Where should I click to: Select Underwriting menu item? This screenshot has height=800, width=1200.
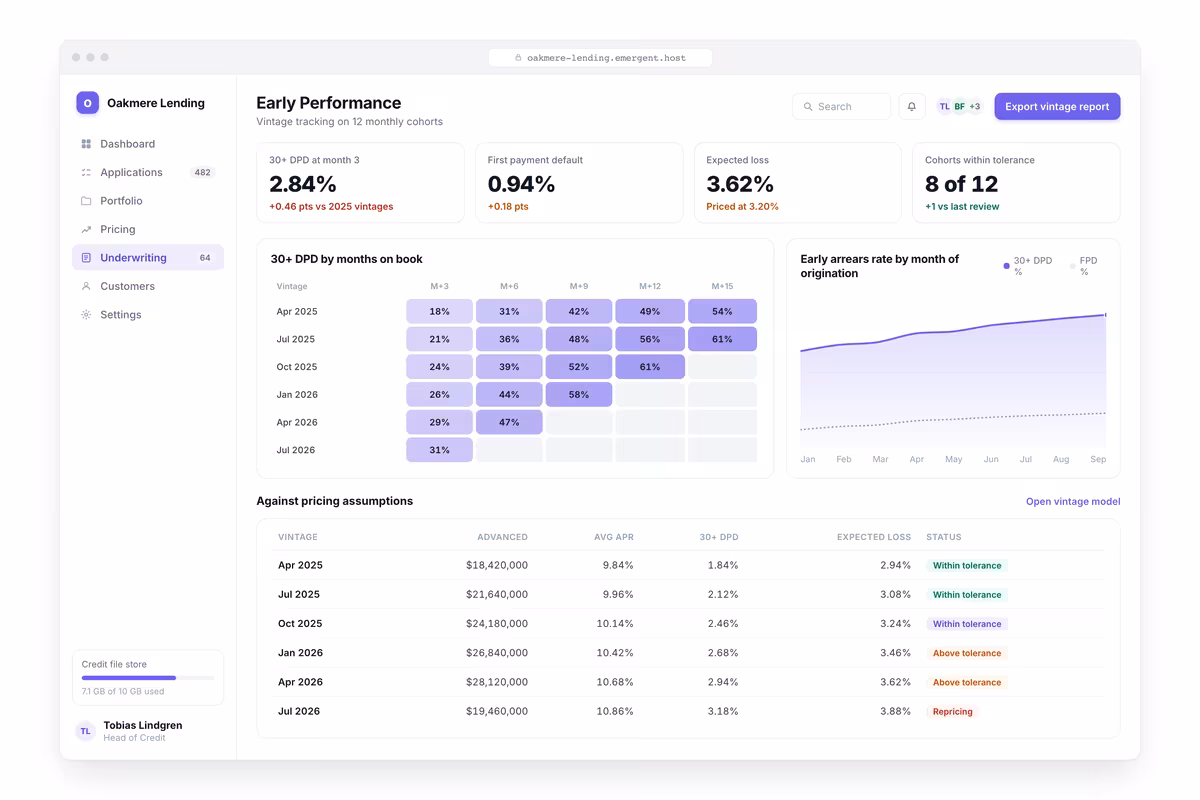[148, 258]
